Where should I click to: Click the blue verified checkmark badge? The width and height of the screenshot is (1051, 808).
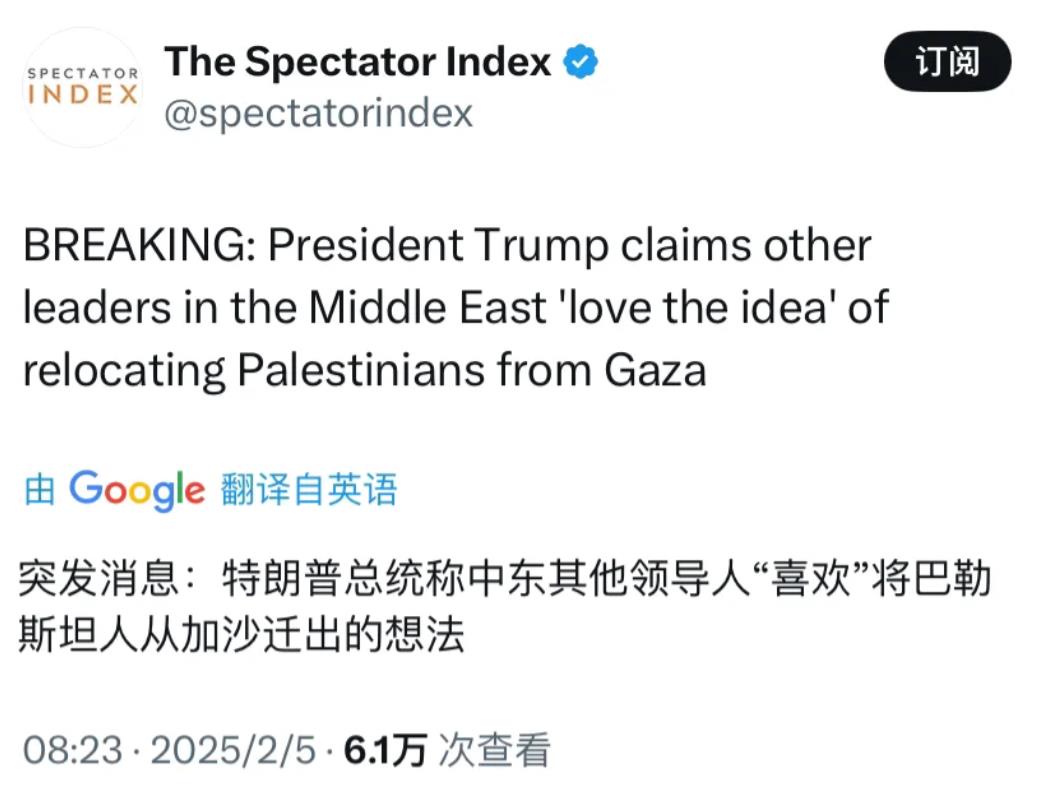pos(580,62)
